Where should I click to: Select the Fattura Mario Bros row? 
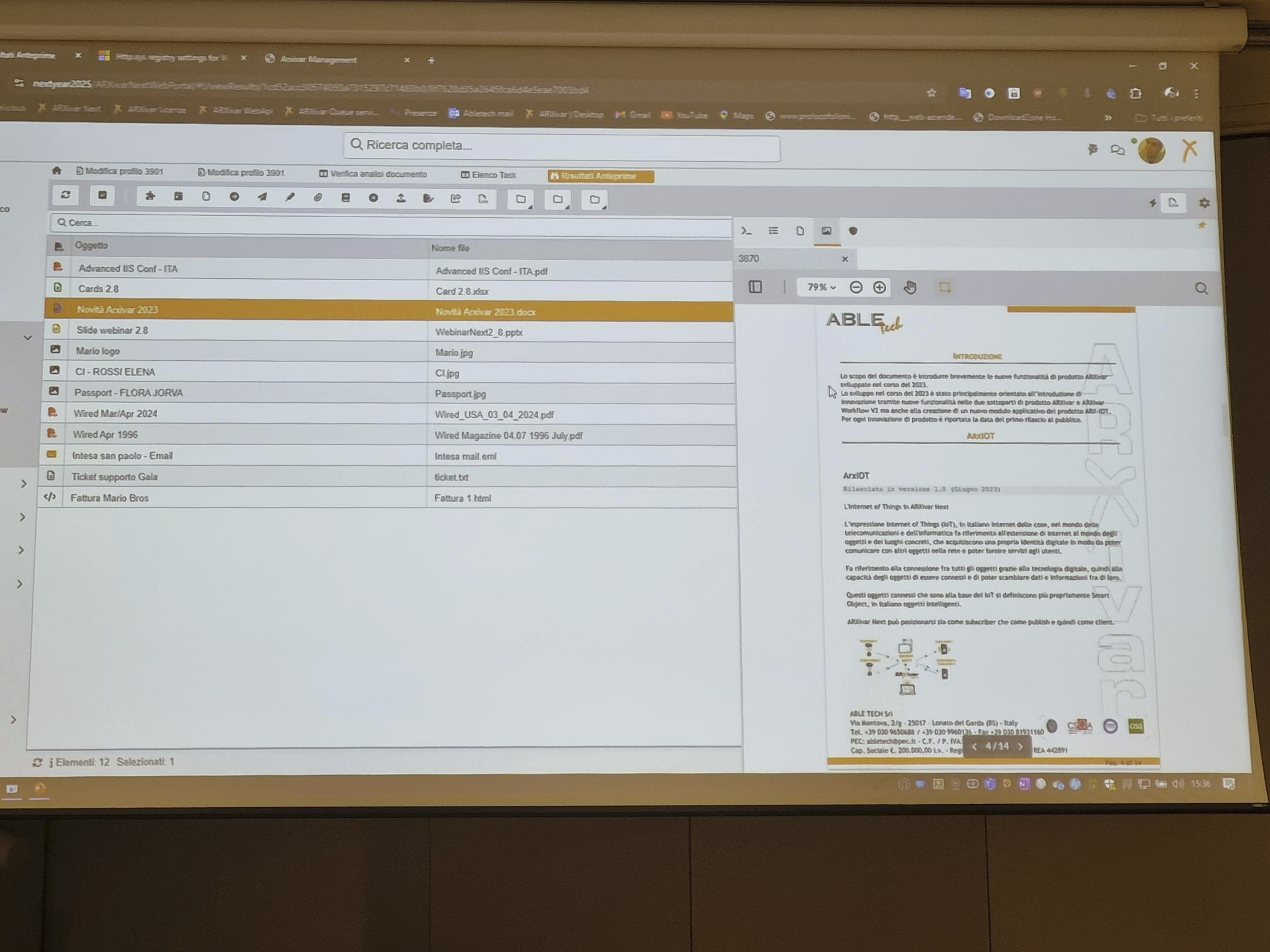coord(387,497)
